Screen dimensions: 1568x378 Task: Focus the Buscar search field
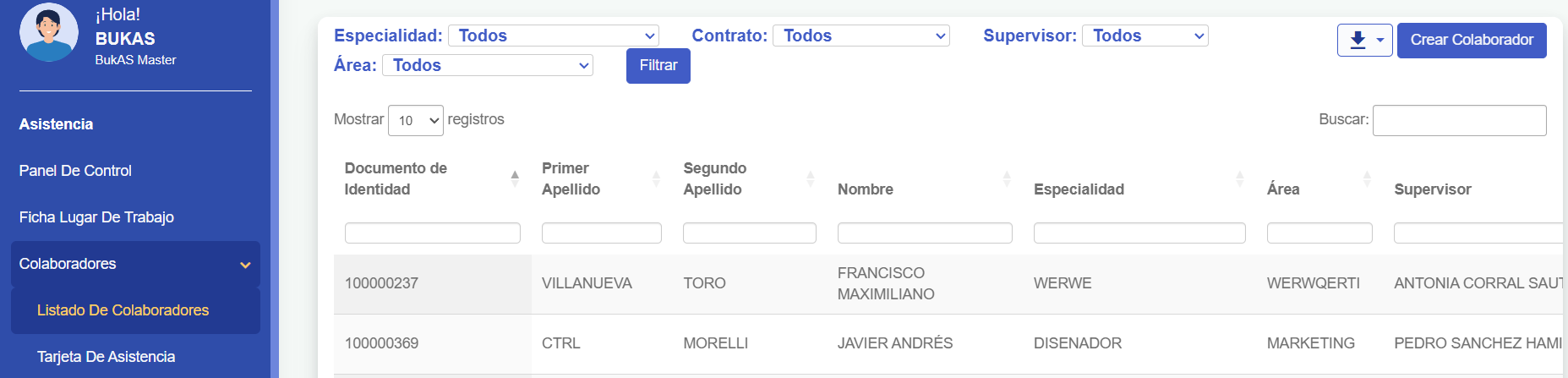[1459, 120]
